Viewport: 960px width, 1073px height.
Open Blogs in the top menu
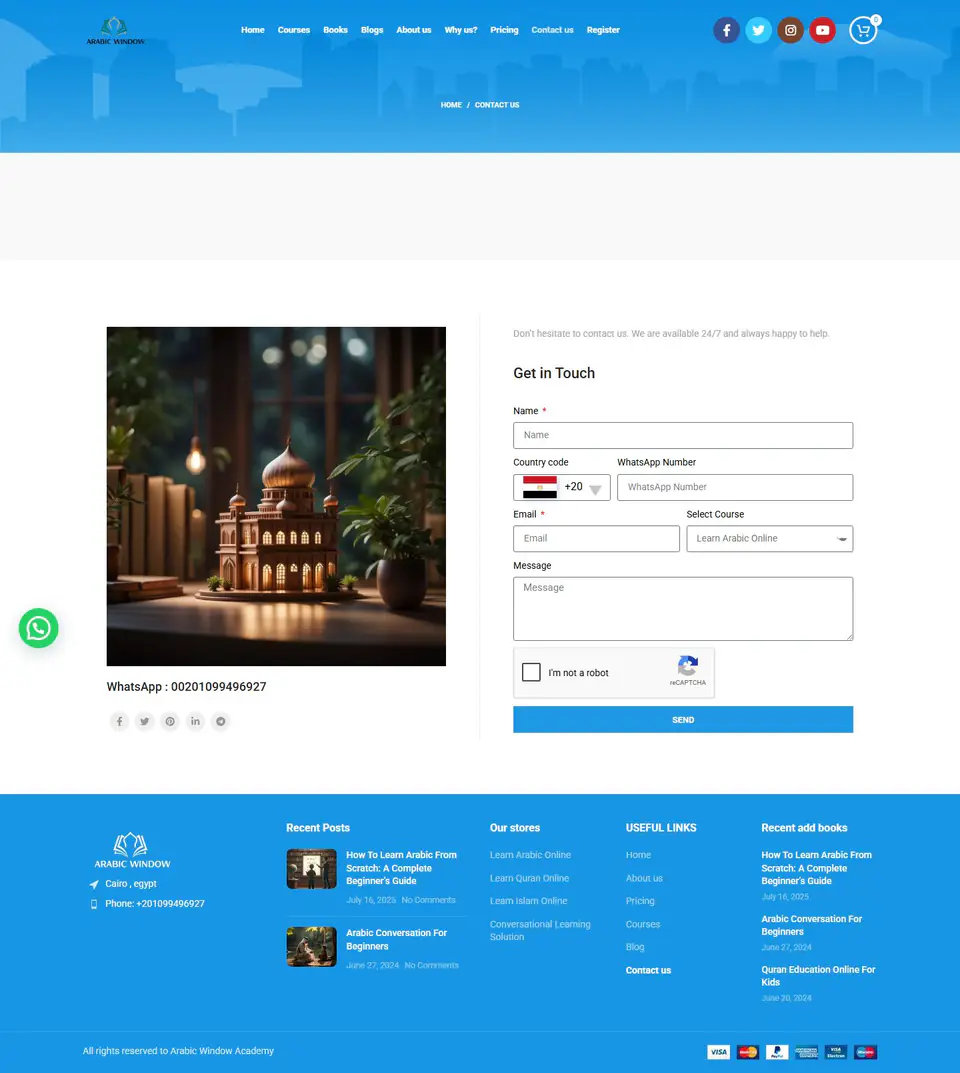pos(372,30)
